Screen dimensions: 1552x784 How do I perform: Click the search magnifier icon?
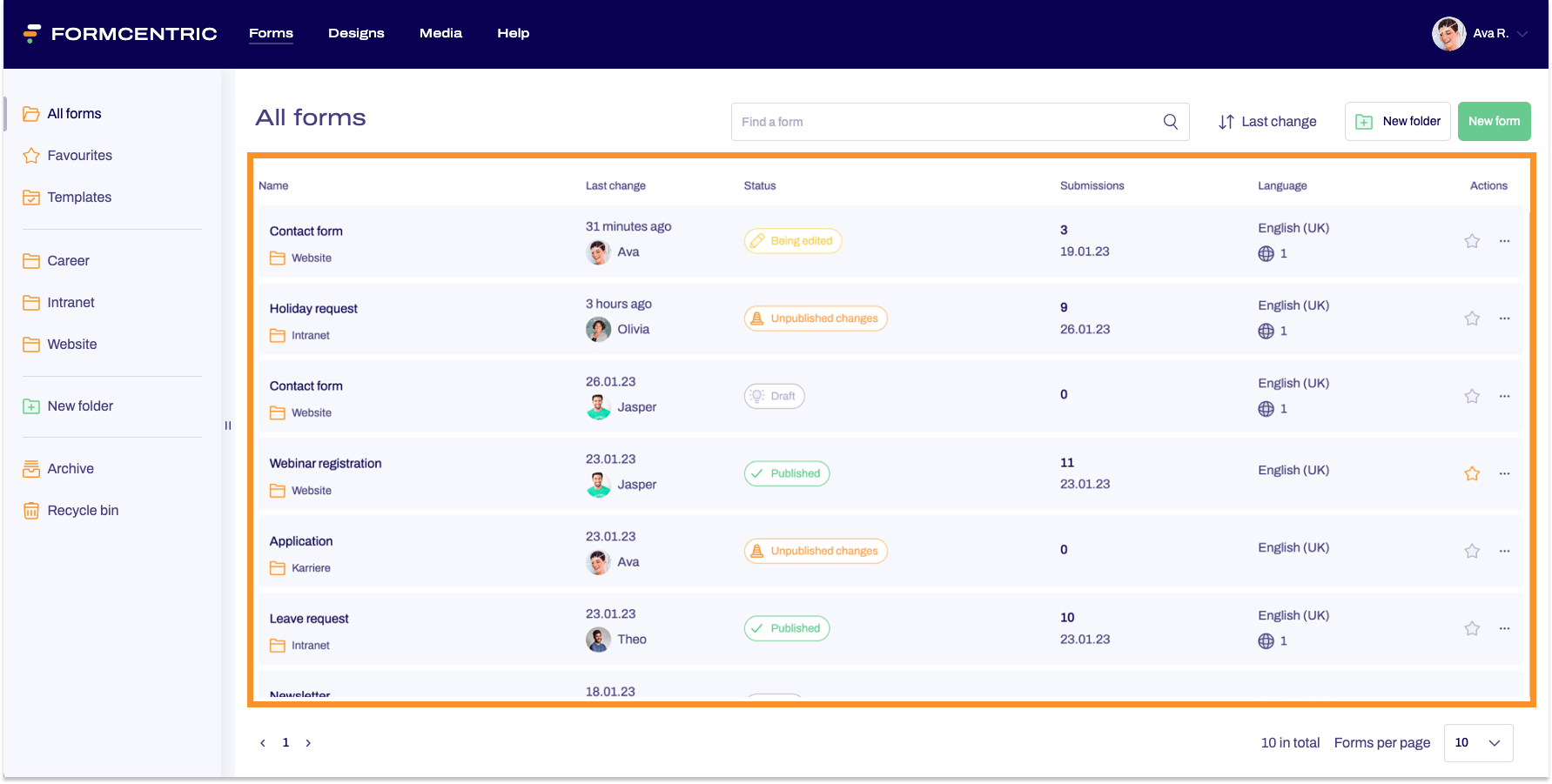tap(1170, 121)
